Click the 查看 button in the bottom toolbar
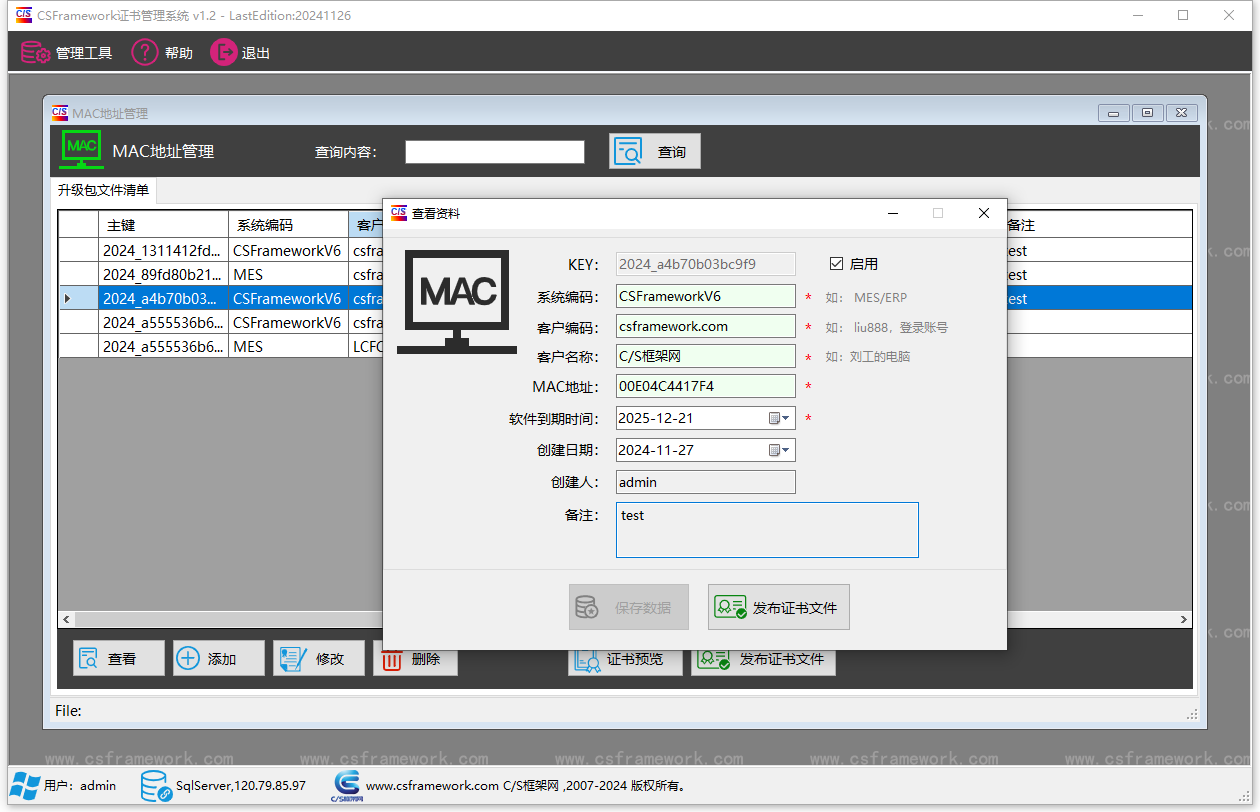The width and height of the screenshot is (1260, 812). (x=119, y=658)
